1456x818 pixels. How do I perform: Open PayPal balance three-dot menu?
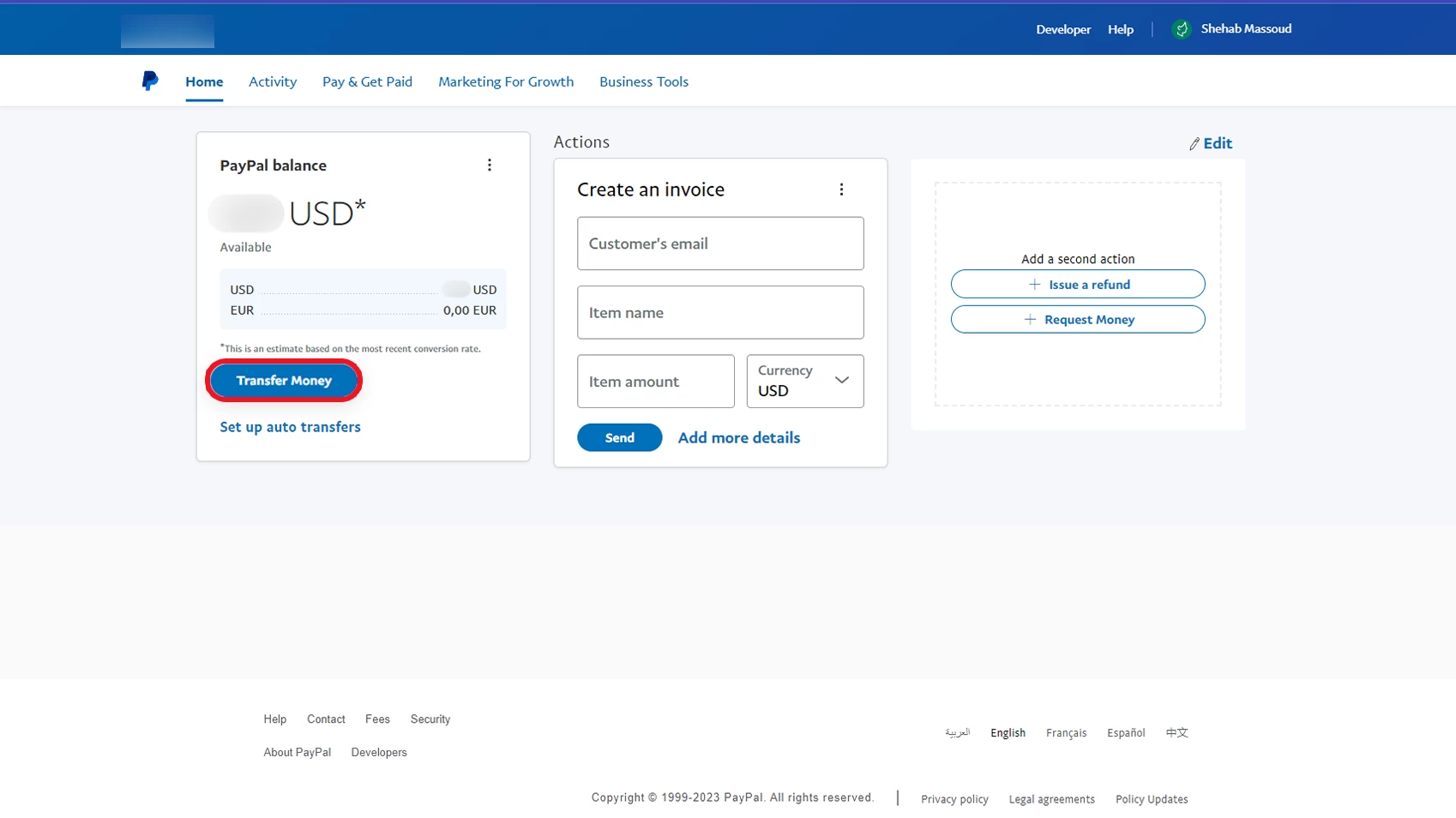(490, 165)
